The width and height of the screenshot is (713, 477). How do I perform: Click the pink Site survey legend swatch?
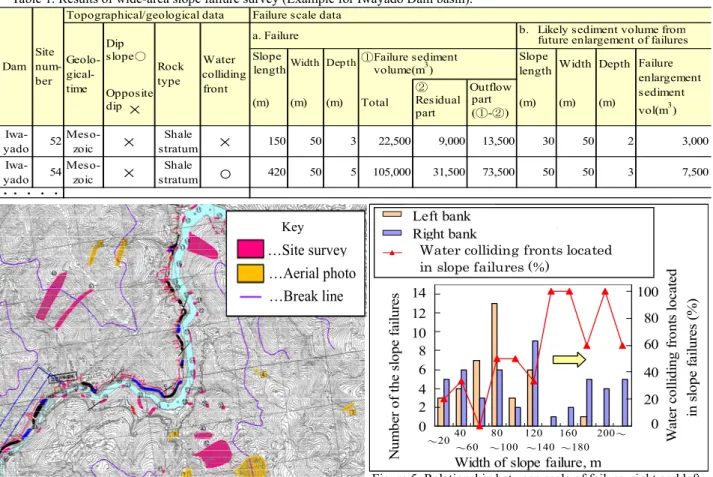[250, 249]
